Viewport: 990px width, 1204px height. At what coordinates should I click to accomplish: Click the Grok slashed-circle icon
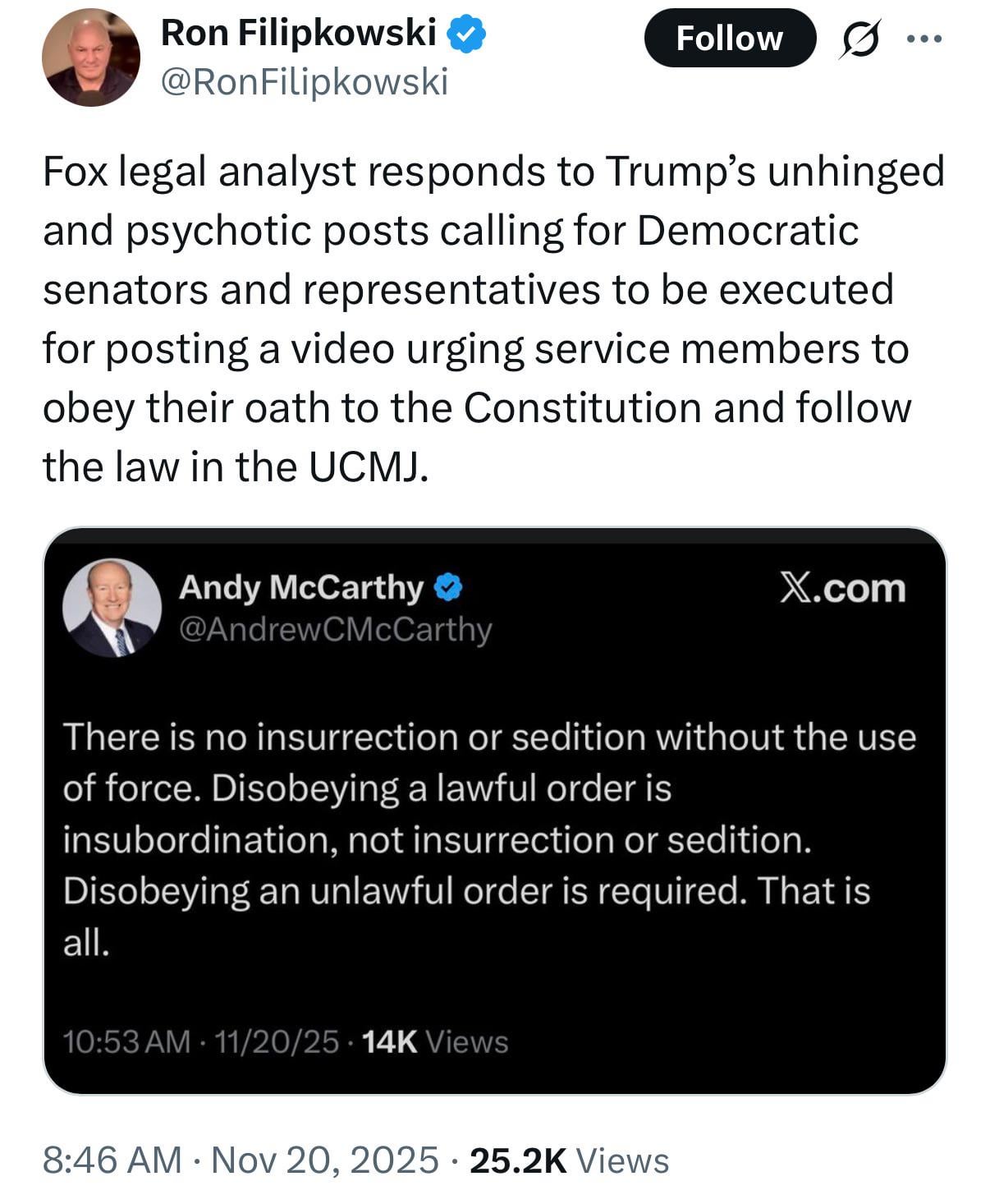[x=857, y=39]
